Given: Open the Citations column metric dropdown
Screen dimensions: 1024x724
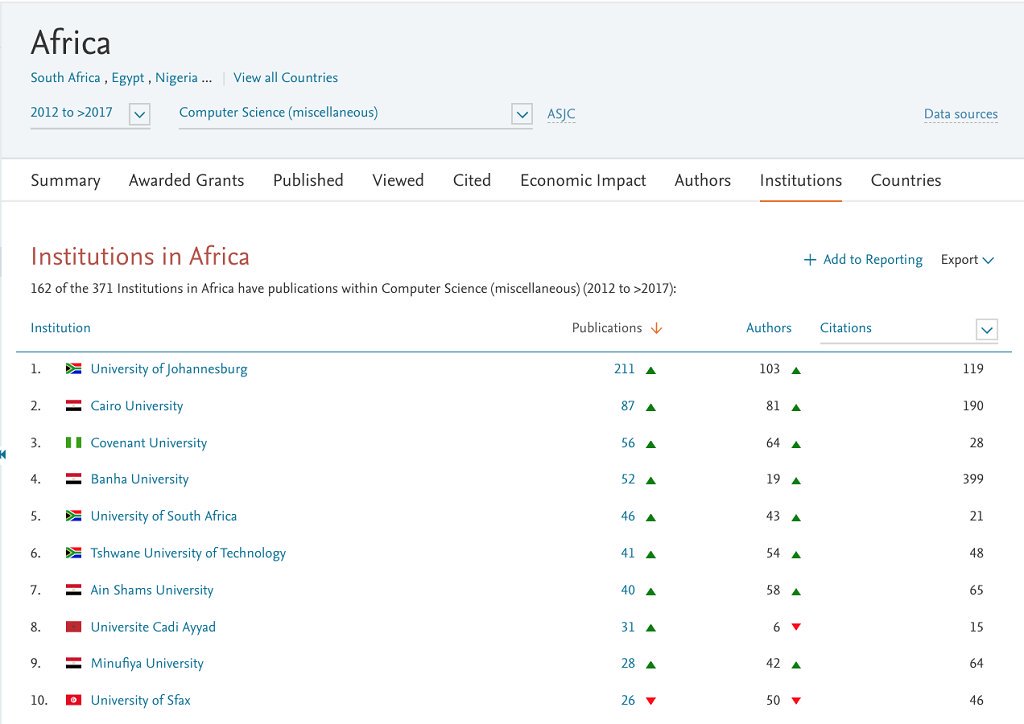Looking at the screenshot, I should click(x=987, y=330).
